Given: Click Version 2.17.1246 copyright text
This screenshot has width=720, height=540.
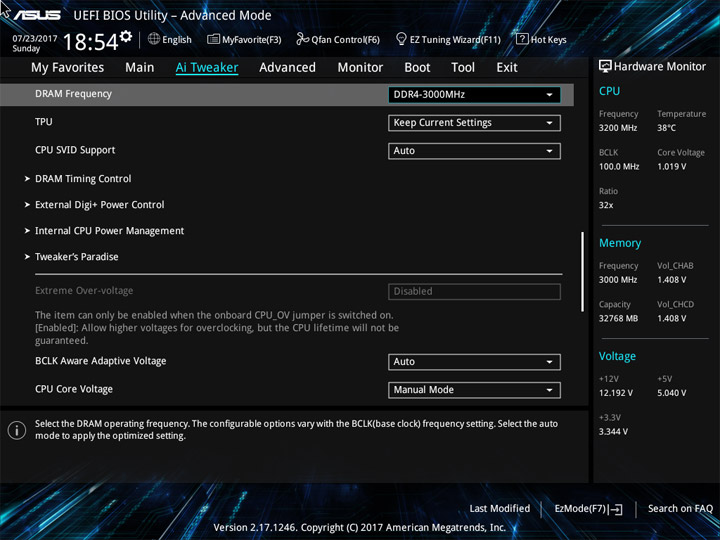Looking at the screenshot, I should (x=360, y=528).
